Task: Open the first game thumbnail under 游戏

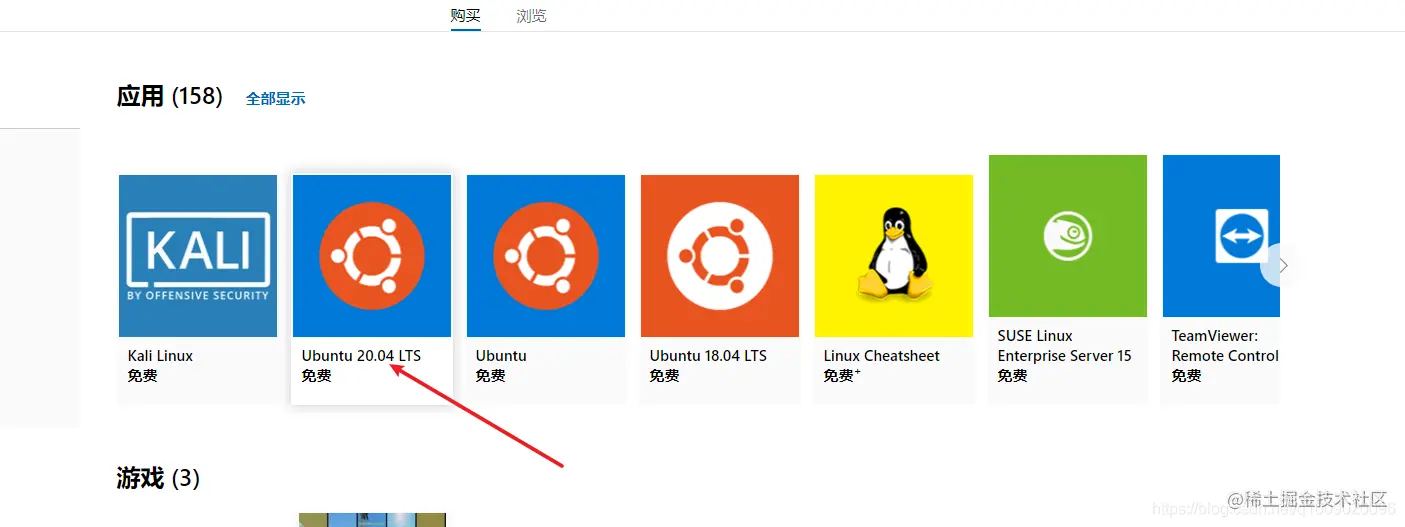Action: click(372, 520)
